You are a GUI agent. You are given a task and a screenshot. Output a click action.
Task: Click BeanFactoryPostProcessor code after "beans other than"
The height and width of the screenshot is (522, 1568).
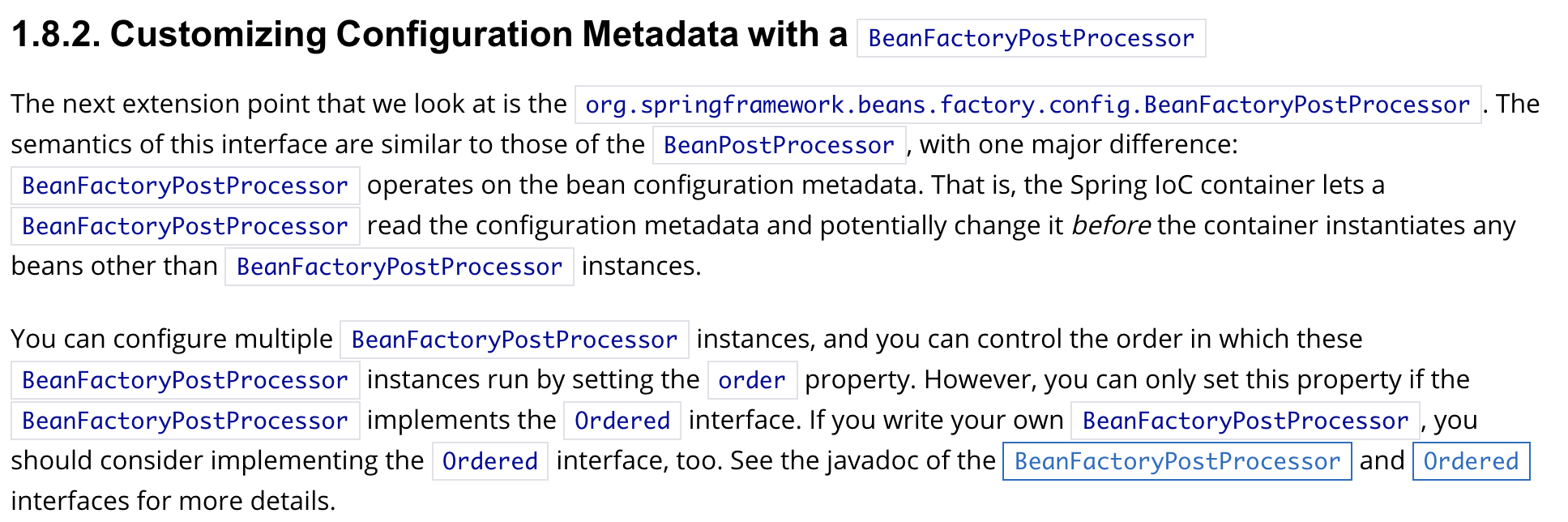[399, 267]
